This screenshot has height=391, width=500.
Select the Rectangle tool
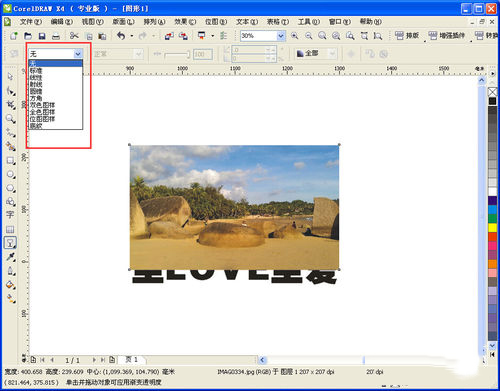[x=10, y=160]
